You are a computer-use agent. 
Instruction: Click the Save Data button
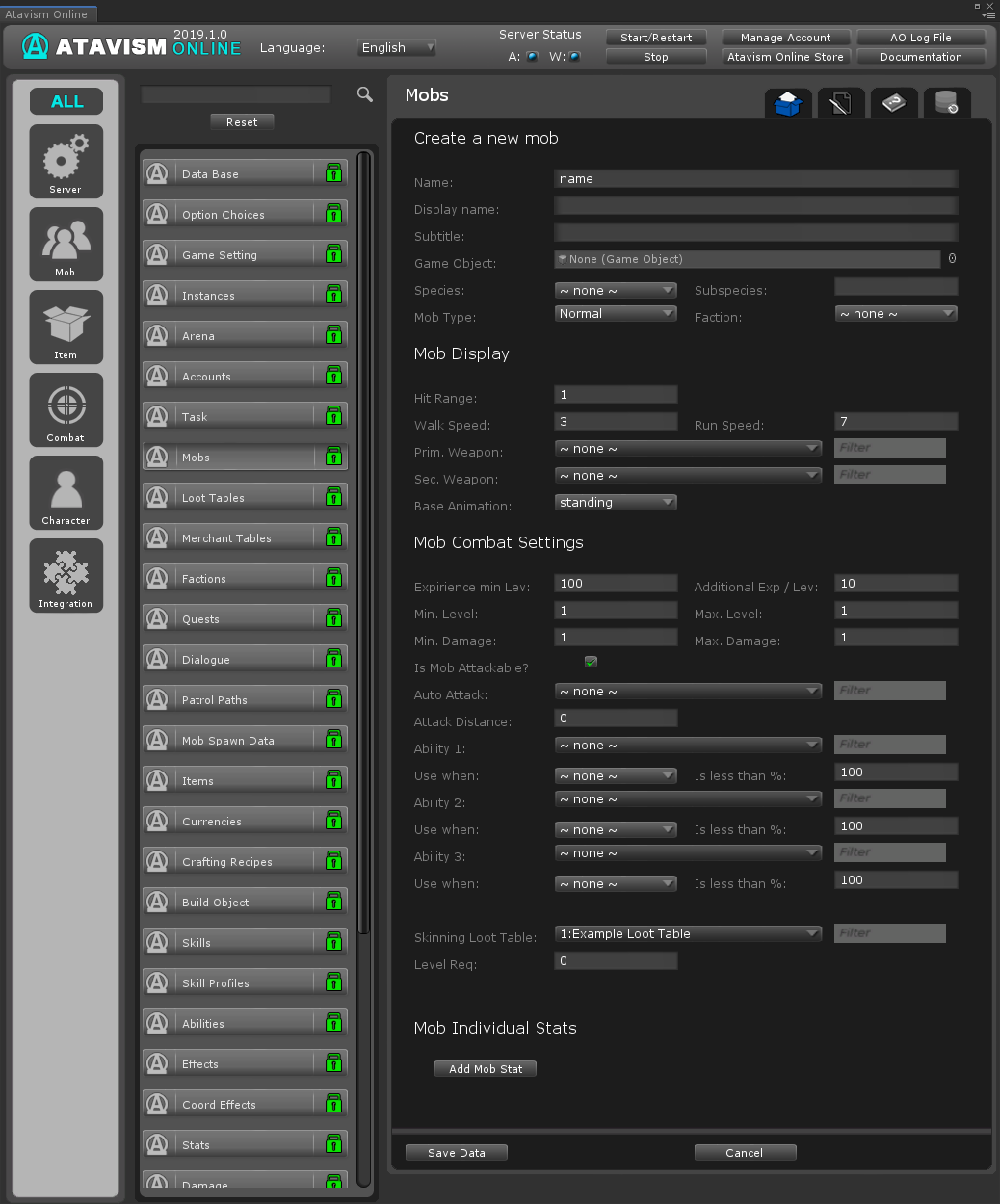click(457, 1153)
